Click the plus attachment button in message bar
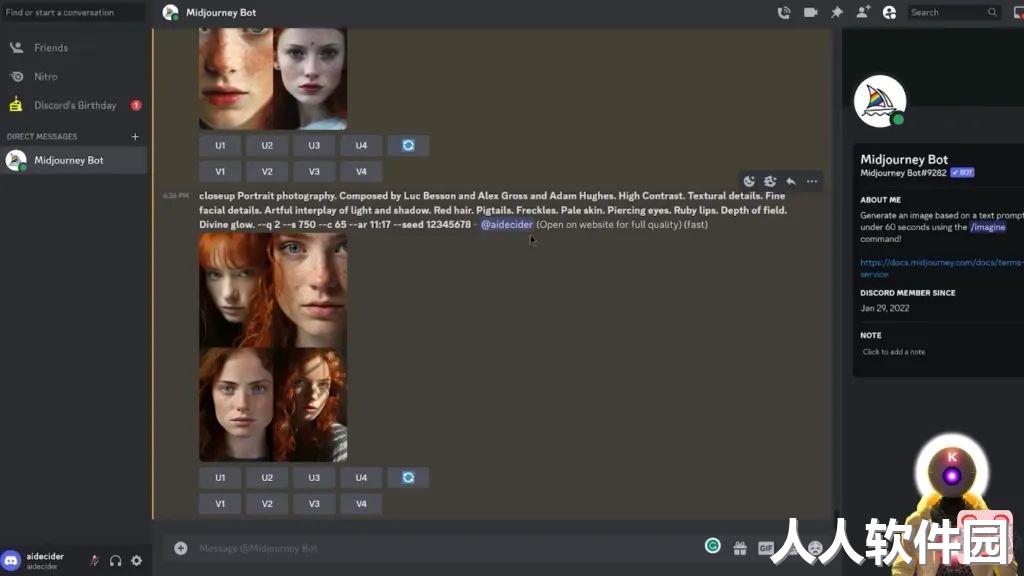Screen dimensions: 1024x576 (x=181, y=549)
